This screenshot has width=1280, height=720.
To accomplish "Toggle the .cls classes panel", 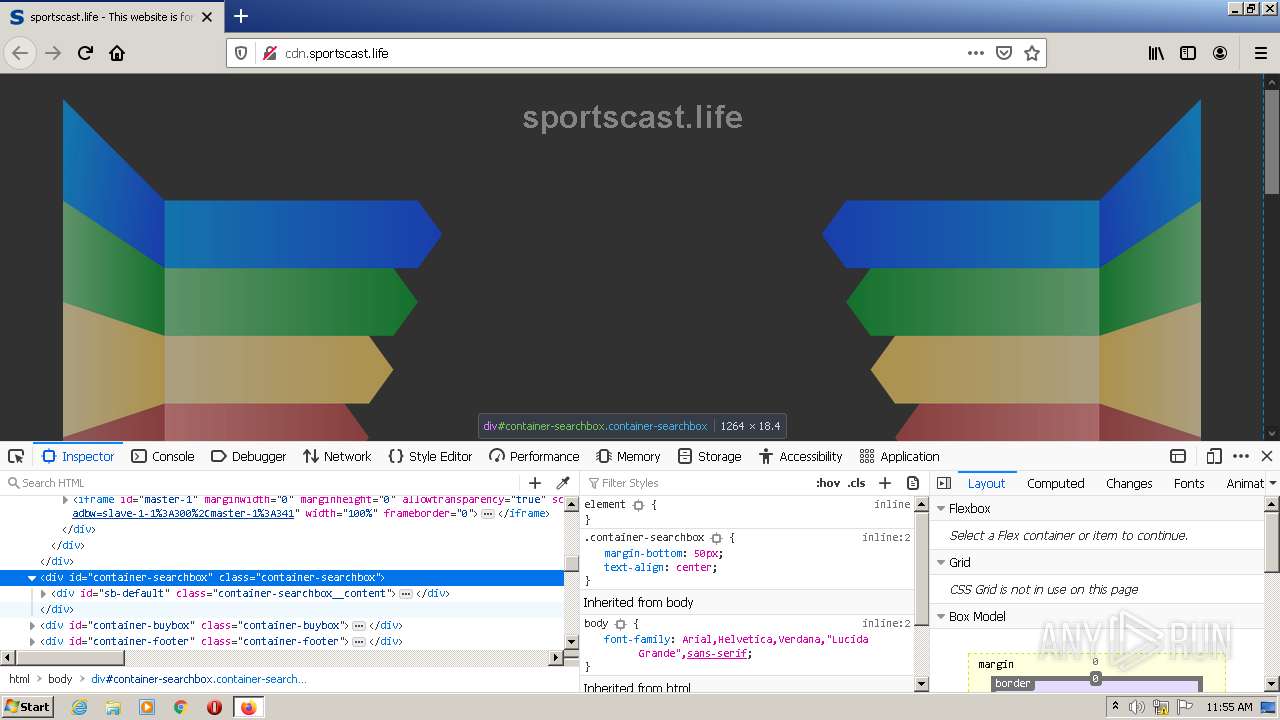I will coord(857,483).
